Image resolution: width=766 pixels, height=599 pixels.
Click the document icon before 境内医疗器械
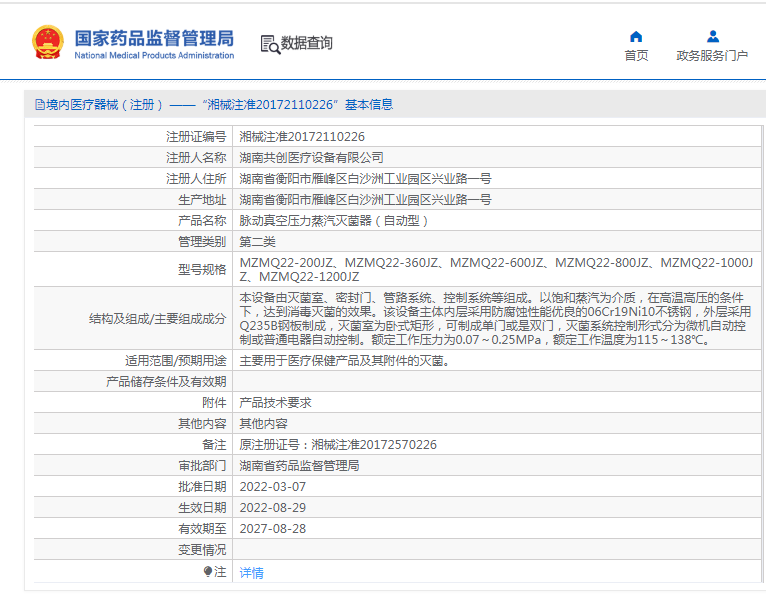[40, 105]
